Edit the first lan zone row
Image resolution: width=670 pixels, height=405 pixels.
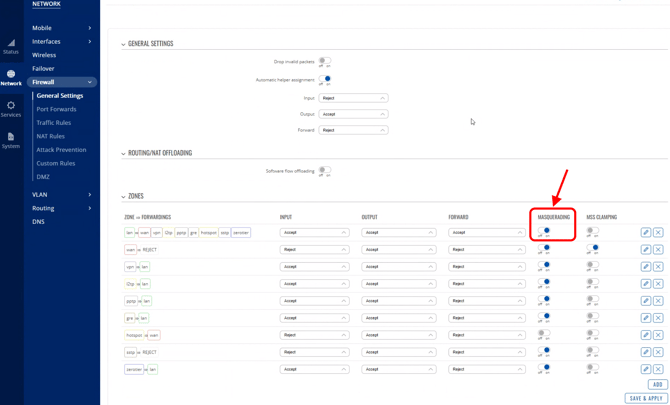coord(646,232)
